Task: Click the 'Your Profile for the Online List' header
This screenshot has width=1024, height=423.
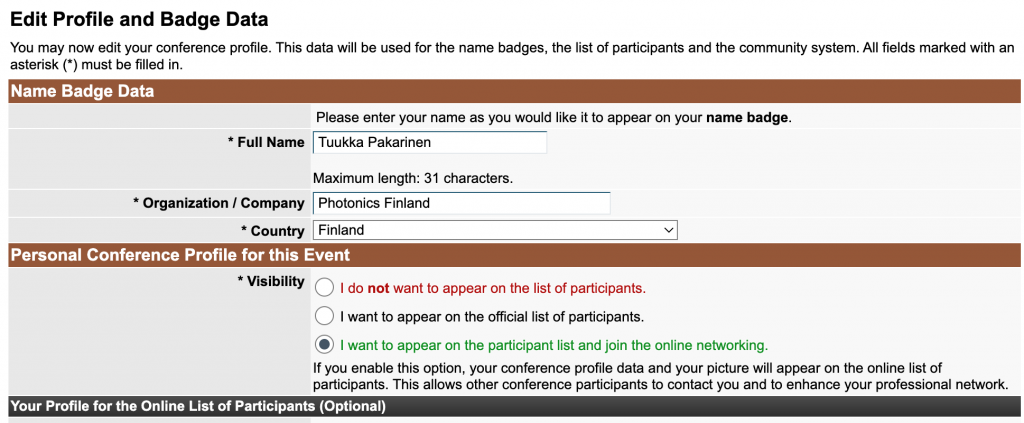Action: [197, 406]
